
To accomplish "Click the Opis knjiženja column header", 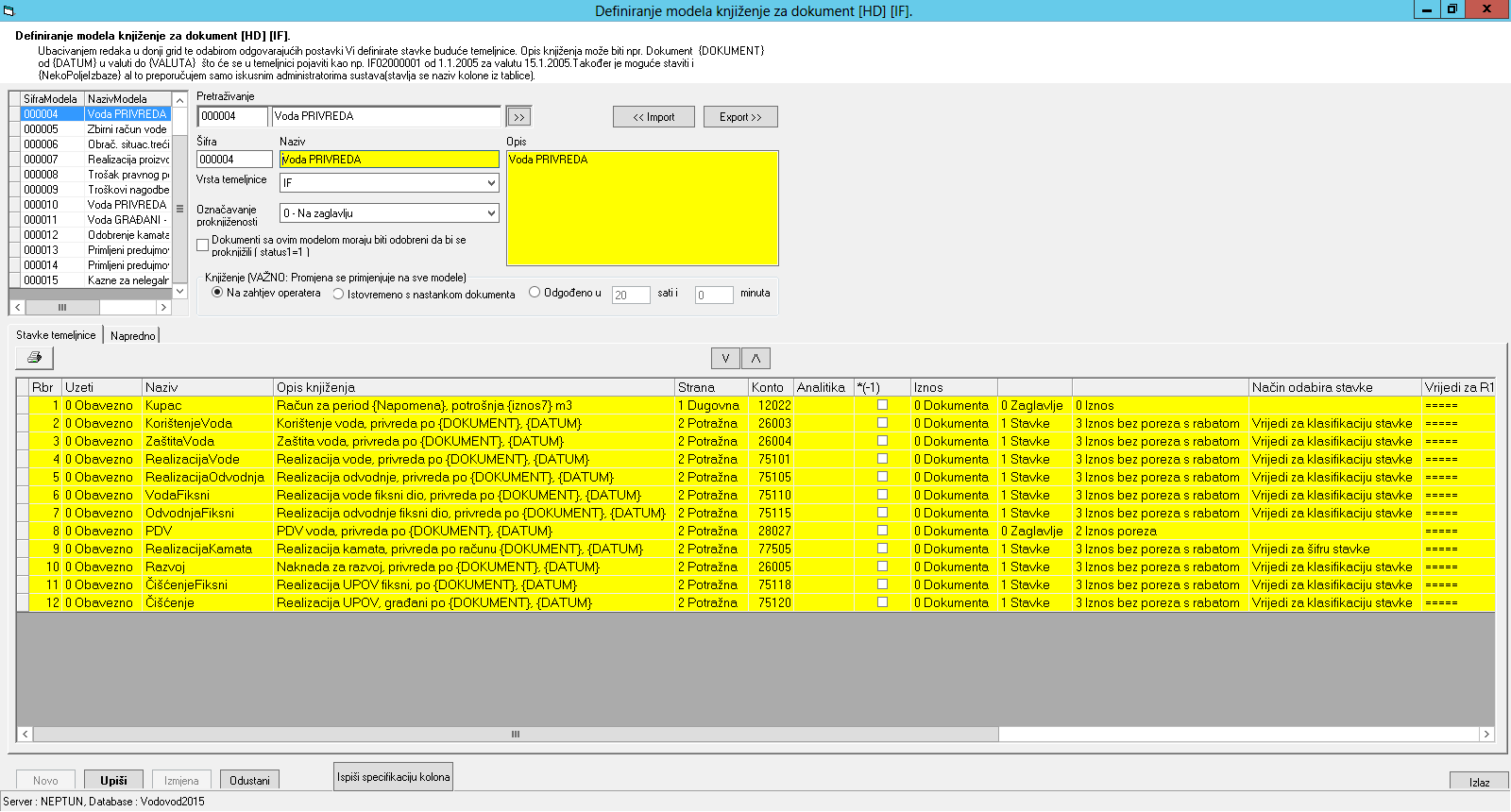I will [x=473, y=387].
